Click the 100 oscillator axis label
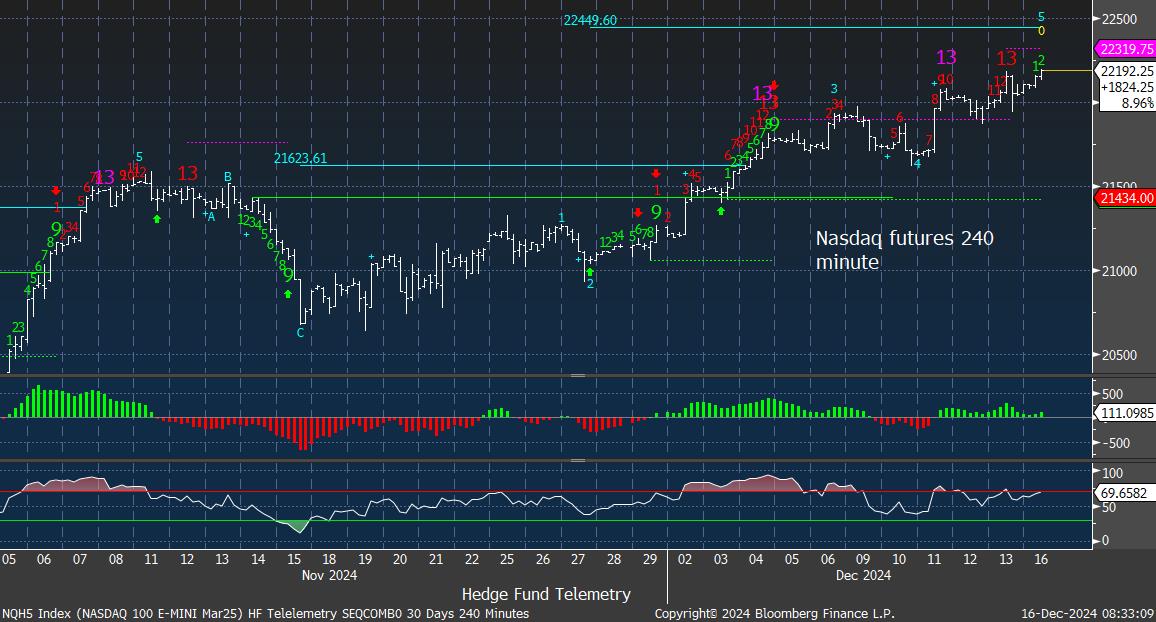Screen dimensions: 1156x622 click(x=1113, y=473)
